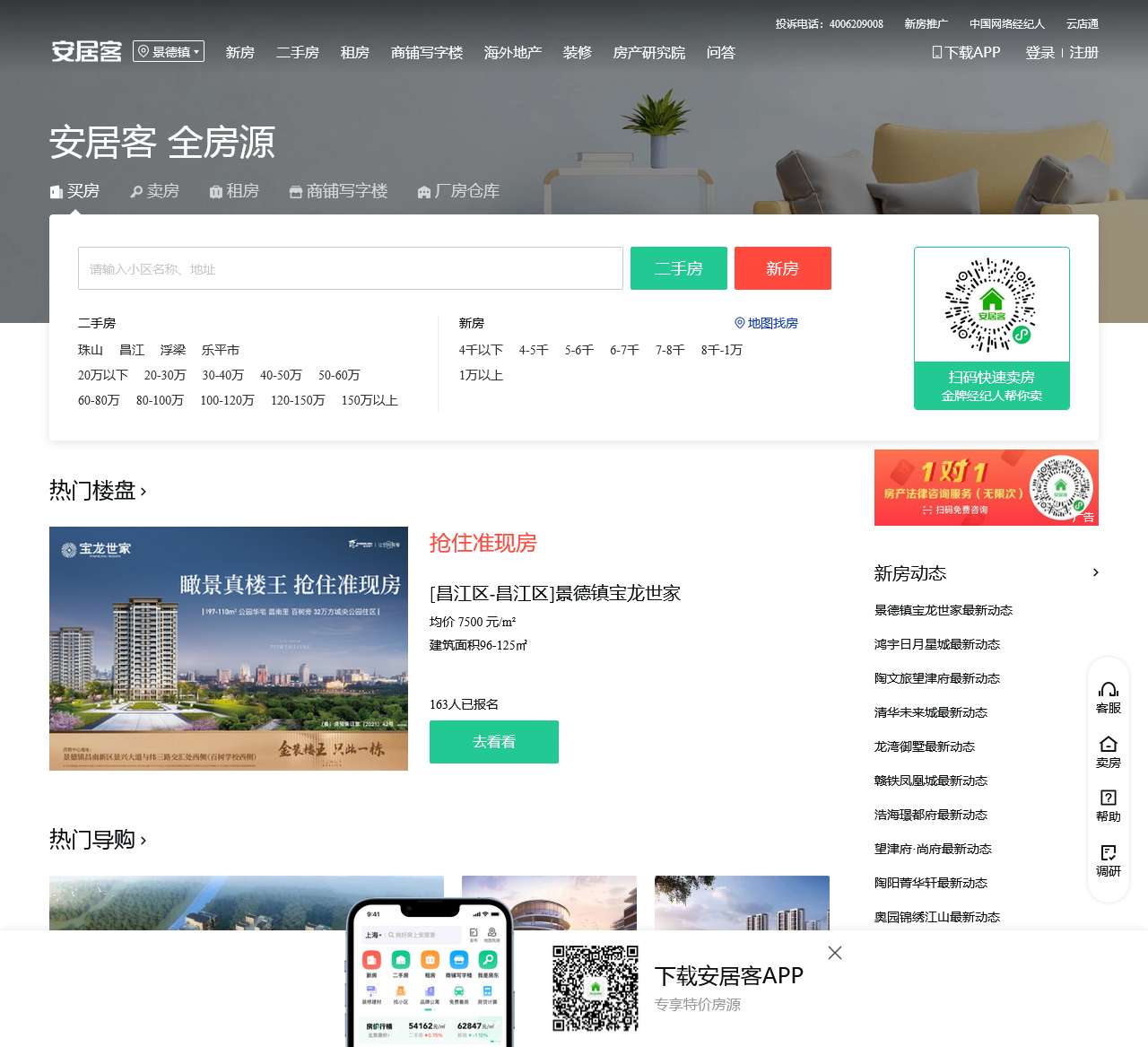
Task: Choose new home 1万以上 price filter
Action: pos(481,375)
